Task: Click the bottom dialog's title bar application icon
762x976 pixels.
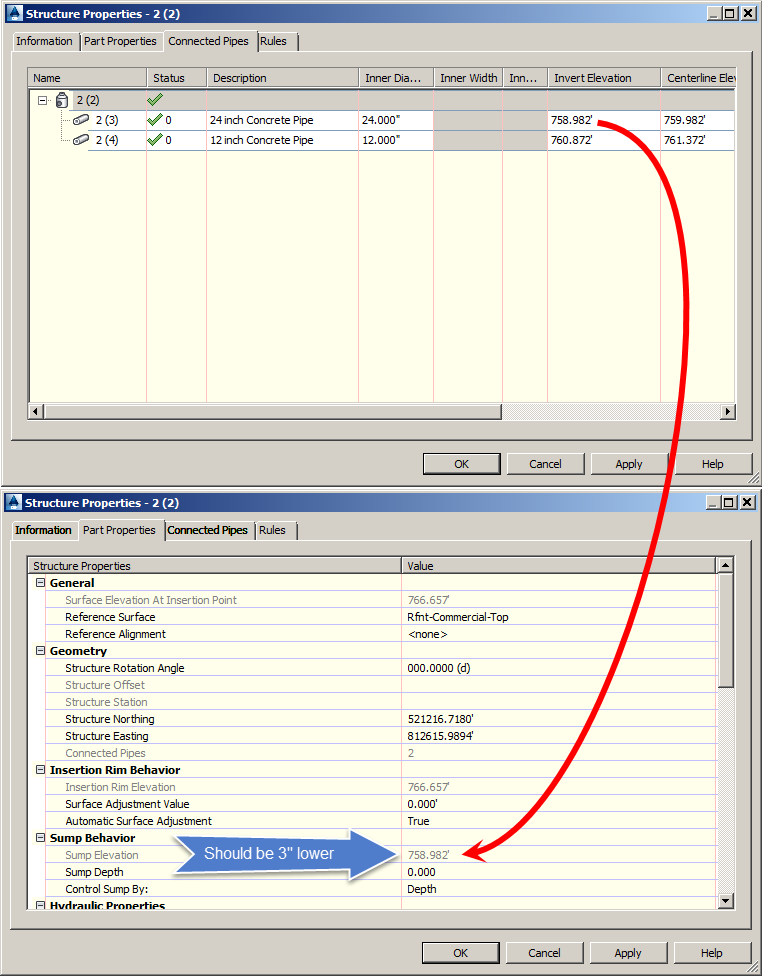Action: [x=13, y=503]
